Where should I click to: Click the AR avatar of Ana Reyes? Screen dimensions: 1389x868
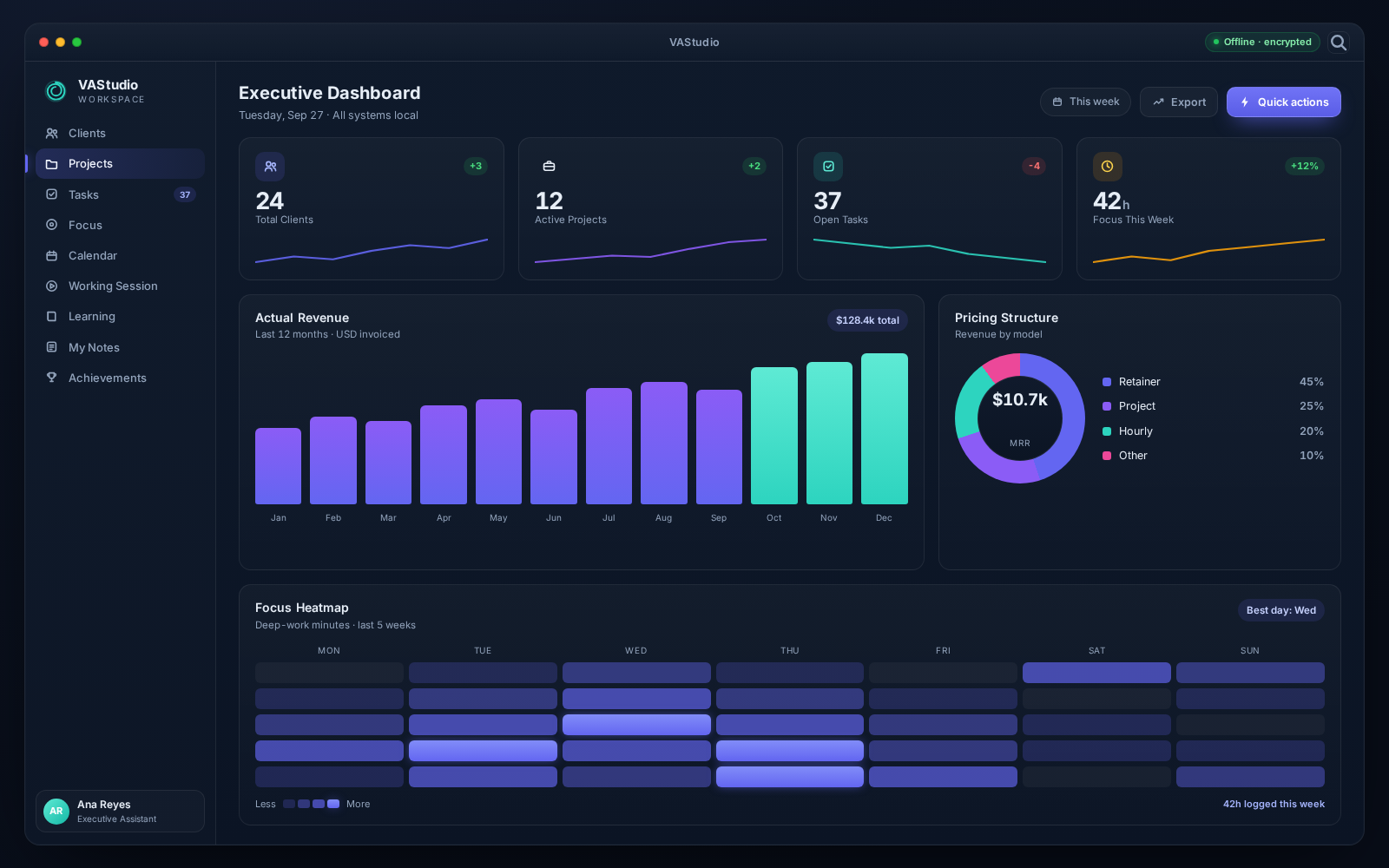coord(56,812)
